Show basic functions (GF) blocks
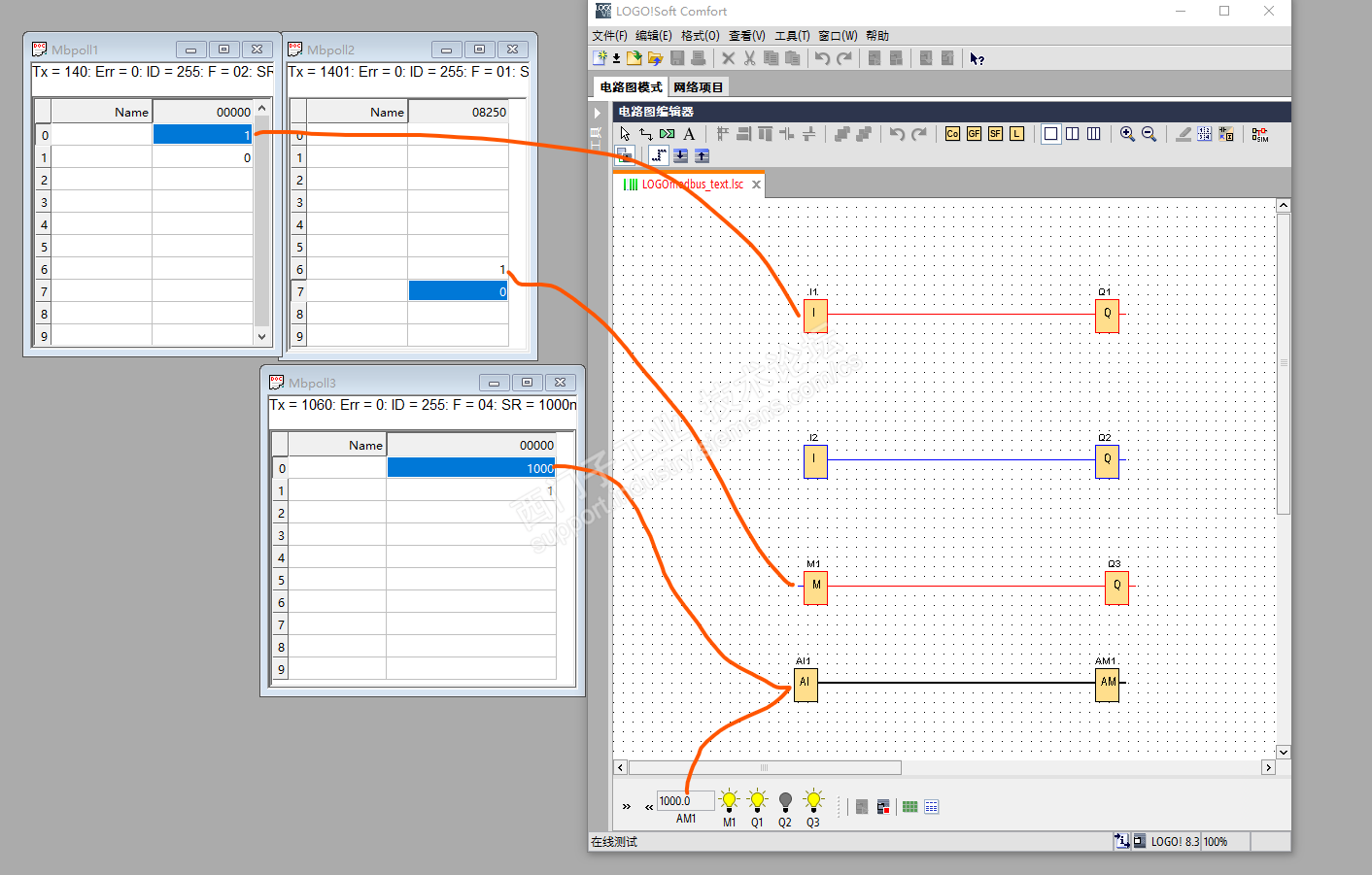Viewport: 1372px width, 875px height. [974, 134]
